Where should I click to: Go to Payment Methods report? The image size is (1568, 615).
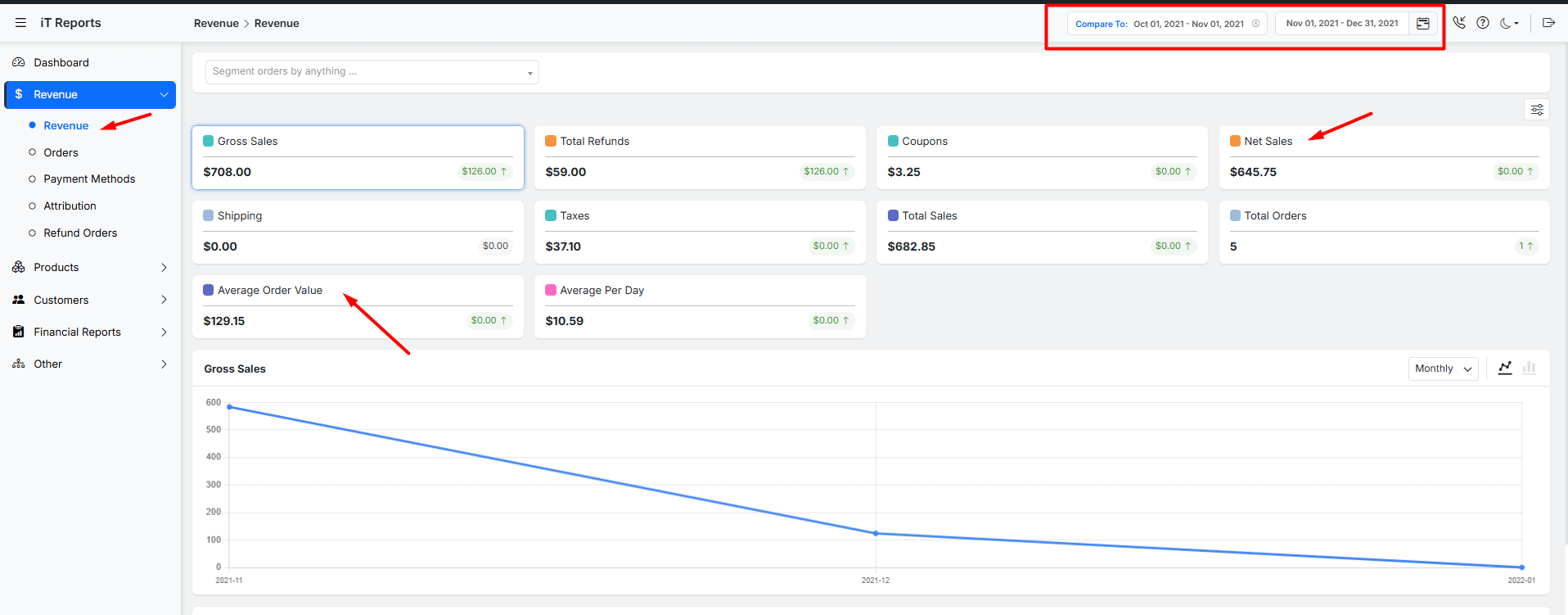(89, 179)
